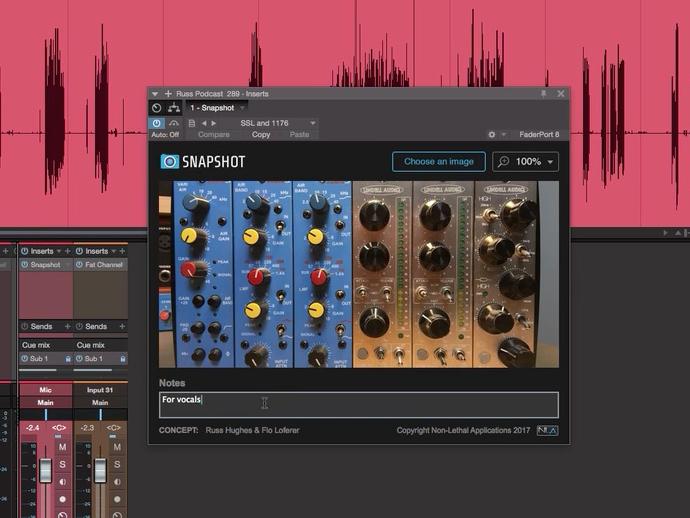The height and width of the screenshot is (518, 690).
Task: Select the Snapshot insert on Mic channel
Action: click(45, 265)
